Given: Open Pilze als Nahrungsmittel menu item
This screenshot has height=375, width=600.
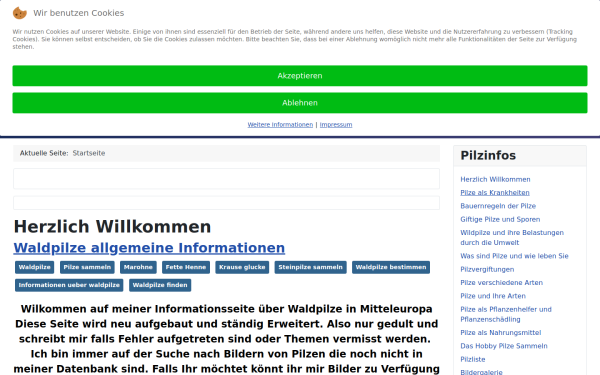Looking at the screenshot, I should coord(501,333).
